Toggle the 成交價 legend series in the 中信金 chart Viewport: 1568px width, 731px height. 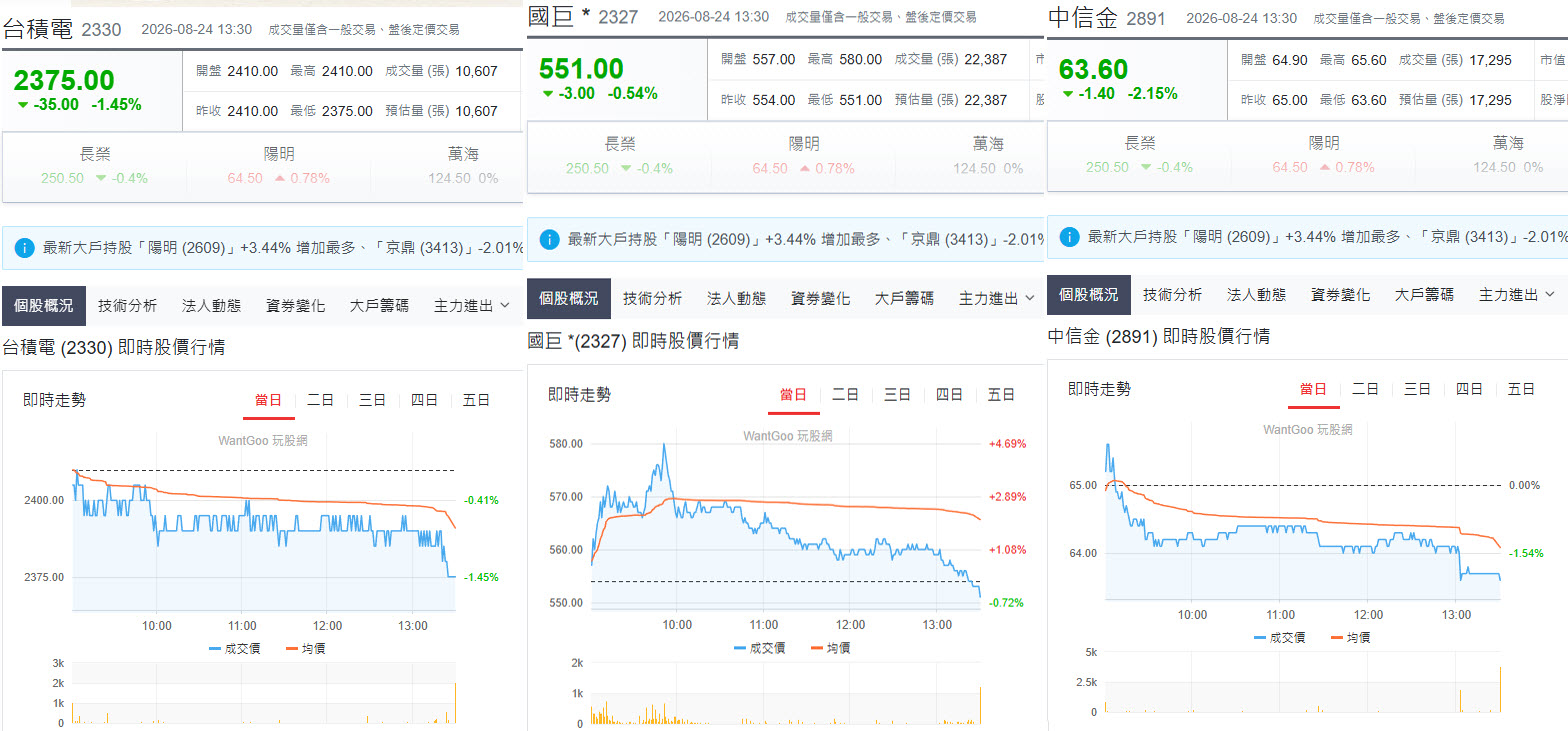(1280, 638)
